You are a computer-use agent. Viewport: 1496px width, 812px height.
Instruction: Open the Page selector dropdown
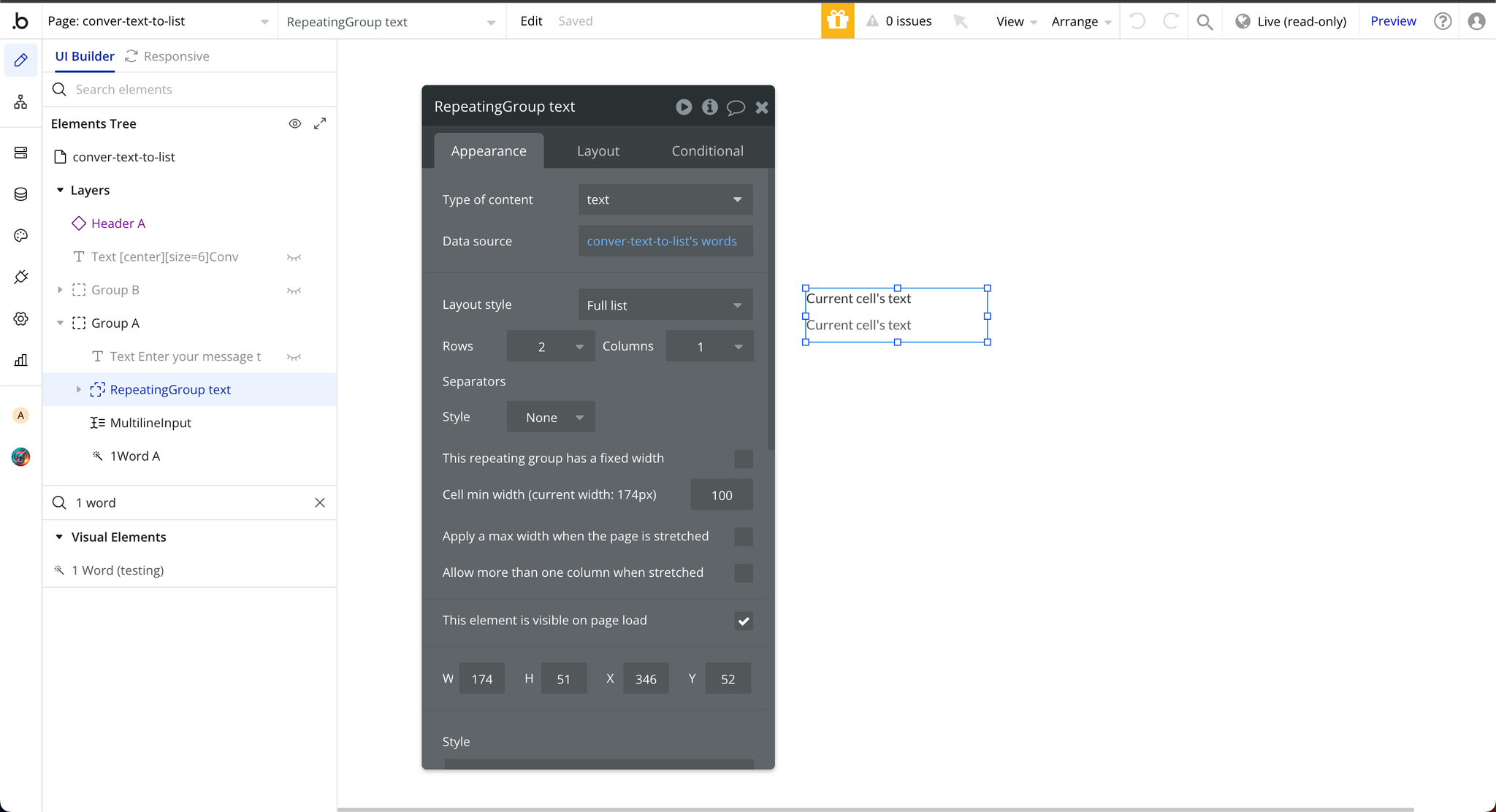[159, 21]
